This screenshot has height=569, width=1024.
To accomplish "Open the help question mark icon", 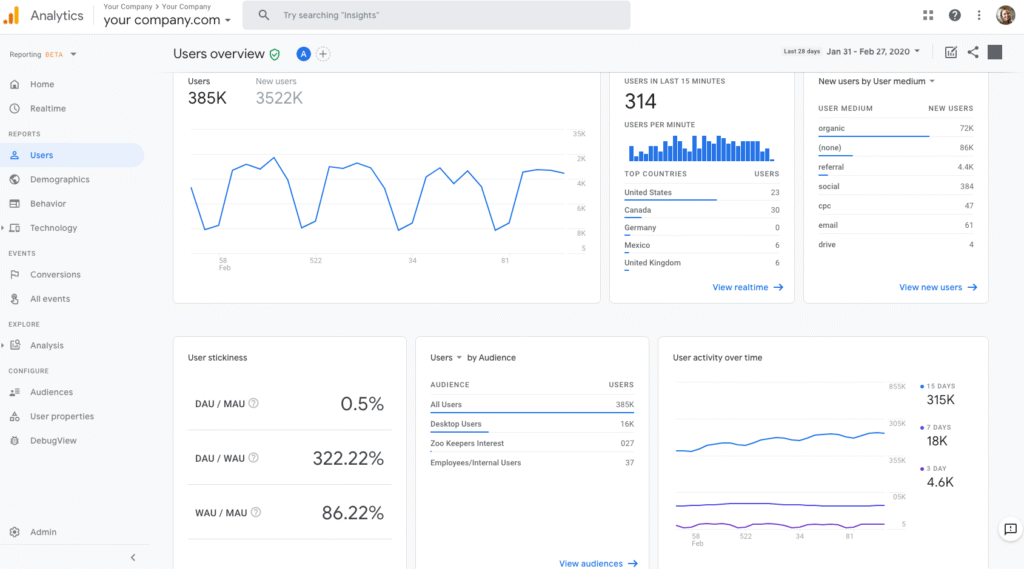I will tap(955, 15).
